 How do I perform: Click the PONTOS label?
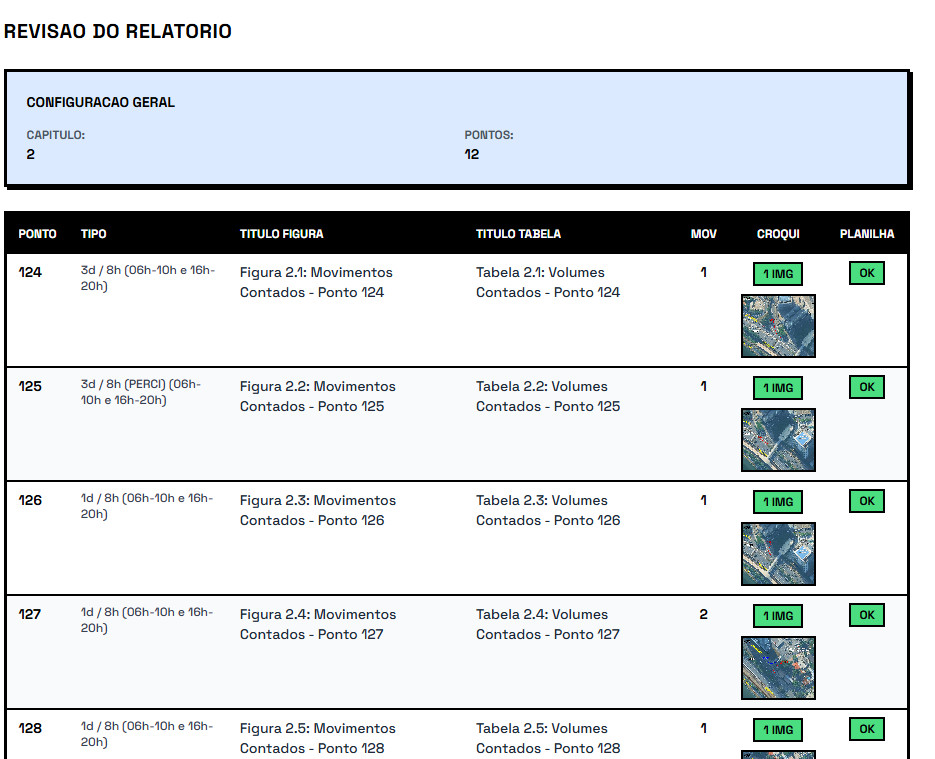(489, 135)
